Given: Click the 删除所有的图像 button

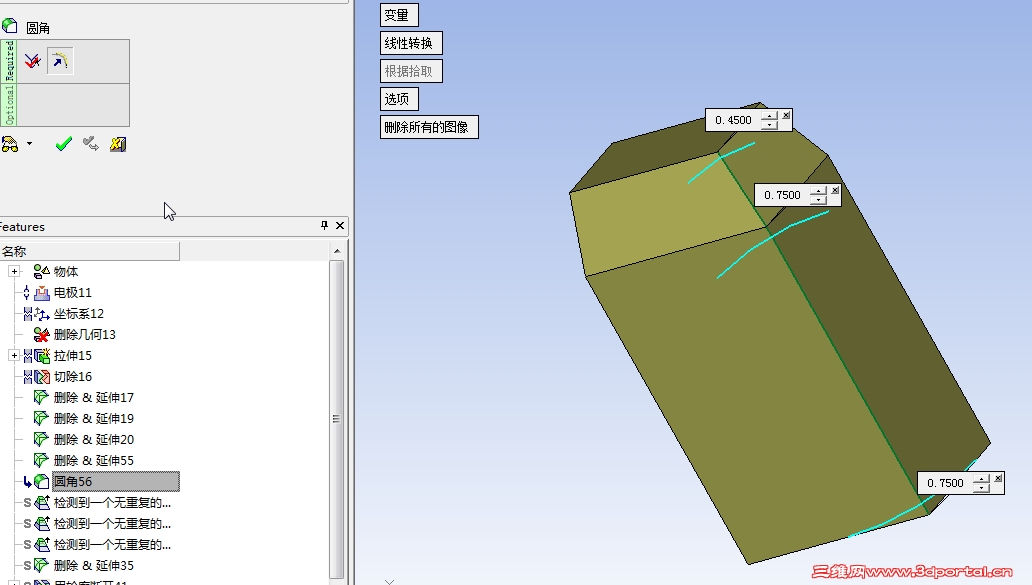Looking at the screenshot, I should 429,127.
